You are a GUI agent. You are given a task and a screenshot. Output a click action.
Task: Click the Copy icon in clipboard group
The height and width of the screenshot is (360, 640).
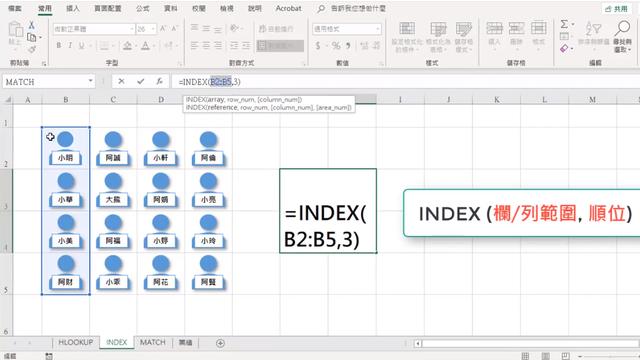31,38
